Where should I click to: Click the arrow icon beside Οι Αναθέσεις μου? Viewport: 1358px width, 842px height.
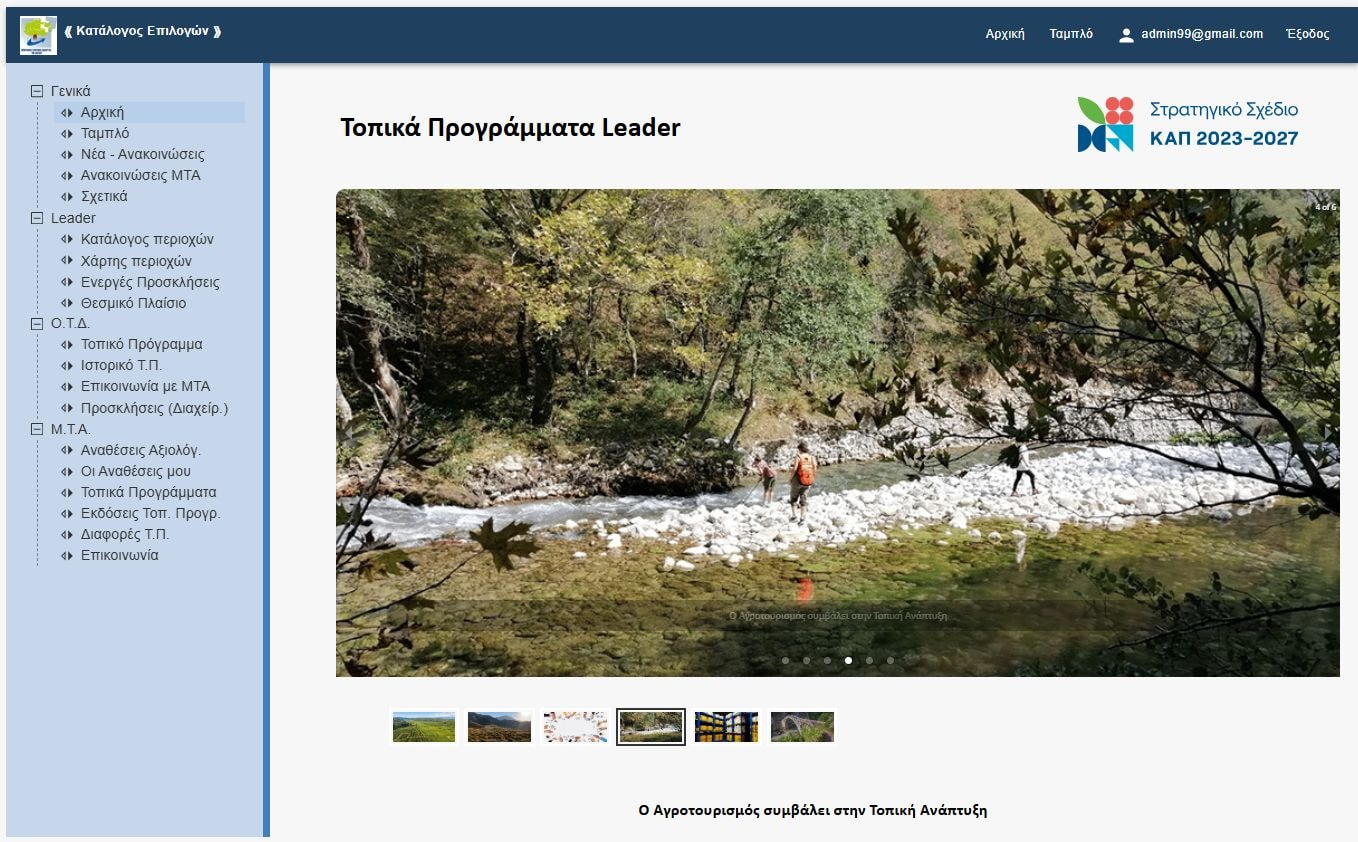point(67,472)
